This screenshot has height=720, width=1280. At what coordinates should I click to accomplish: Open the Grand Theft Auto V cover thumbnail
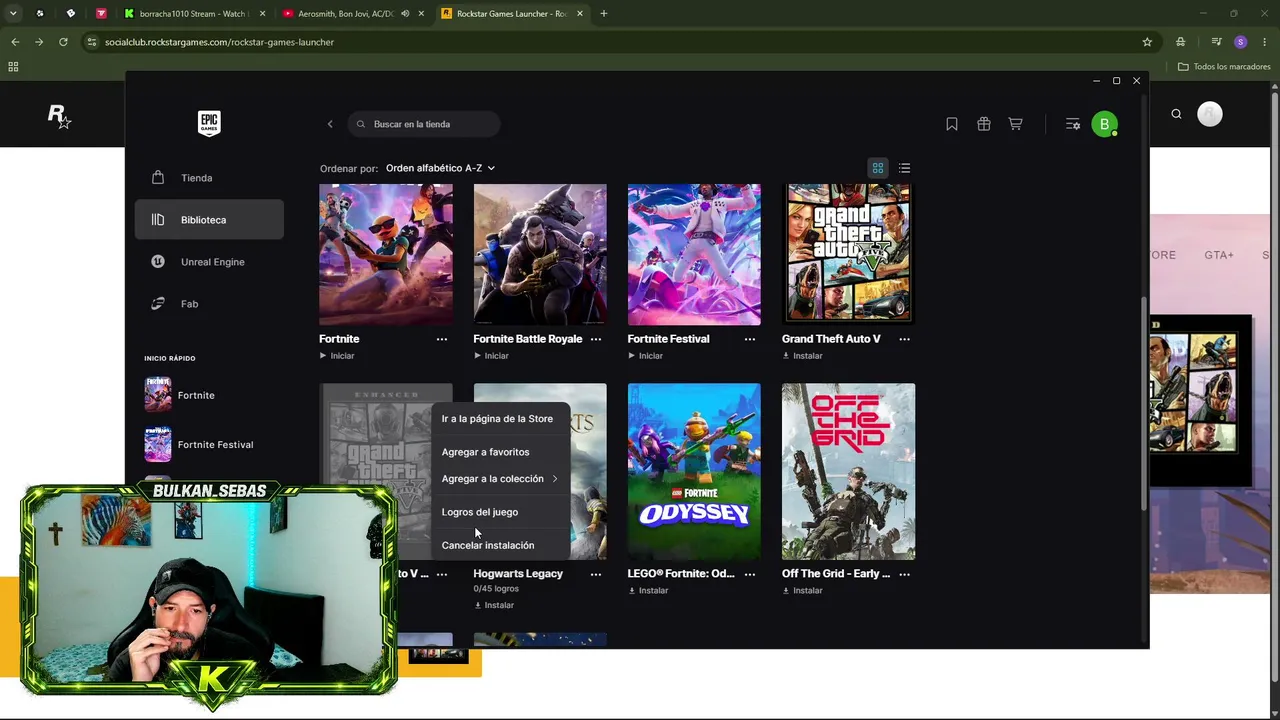click(x=848, y=254)
